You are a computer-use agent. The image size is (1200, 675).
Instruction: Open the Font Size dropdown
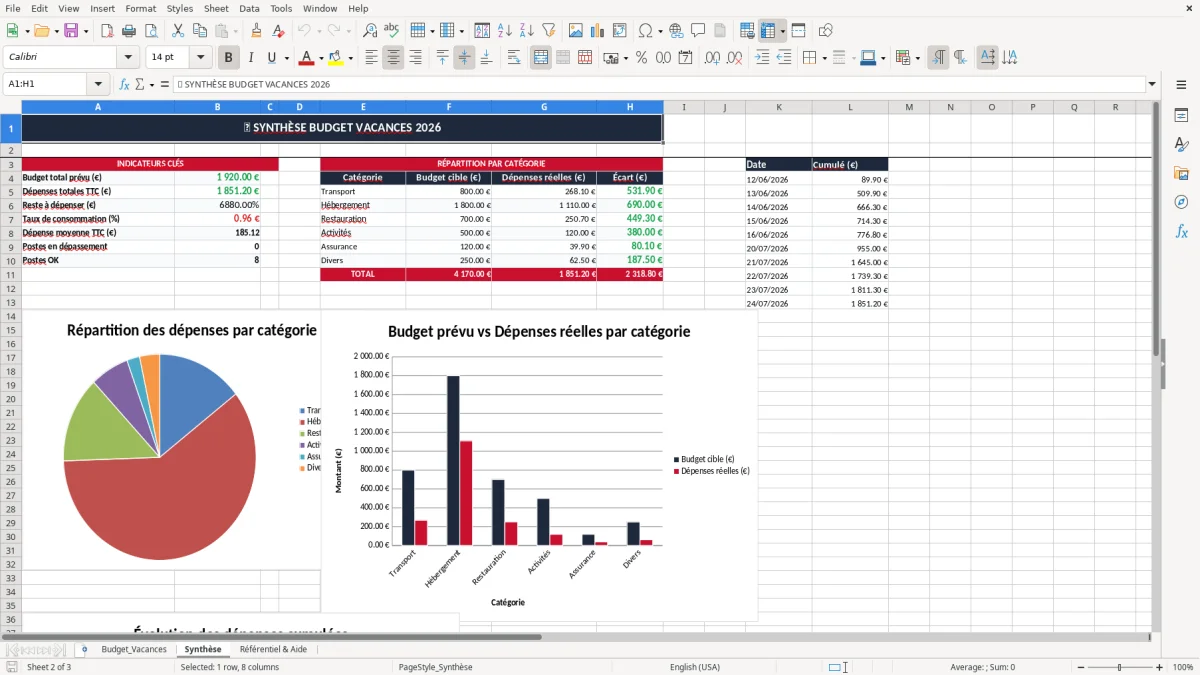point(200,58)
